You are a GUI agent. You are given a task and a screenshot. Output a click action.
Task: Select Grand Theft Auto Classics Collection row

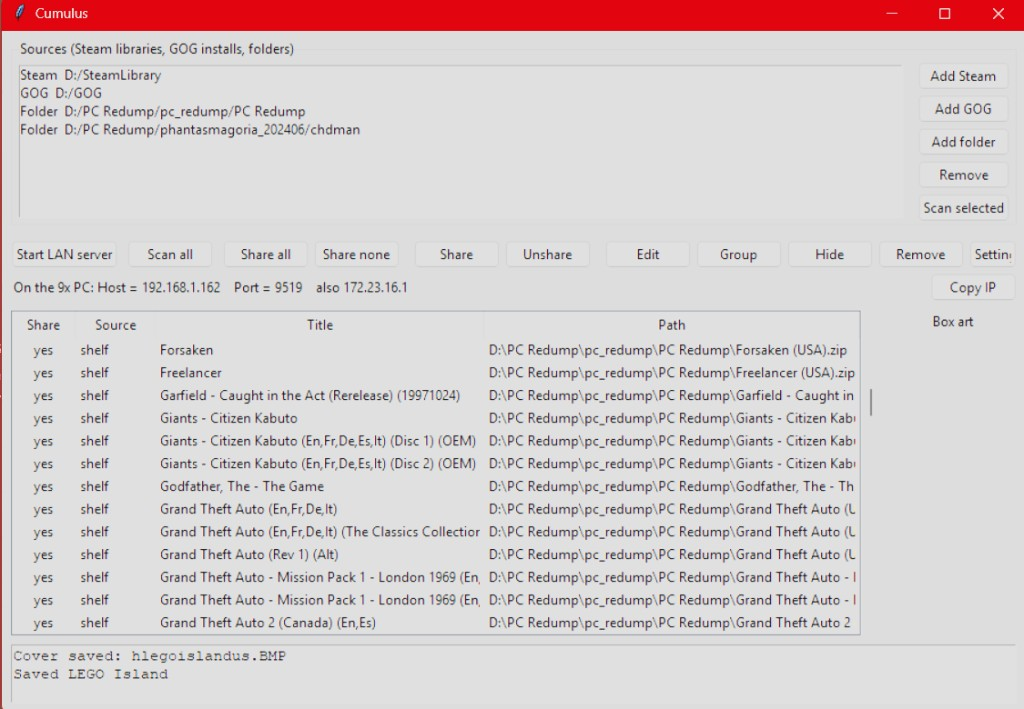[436, 532]
